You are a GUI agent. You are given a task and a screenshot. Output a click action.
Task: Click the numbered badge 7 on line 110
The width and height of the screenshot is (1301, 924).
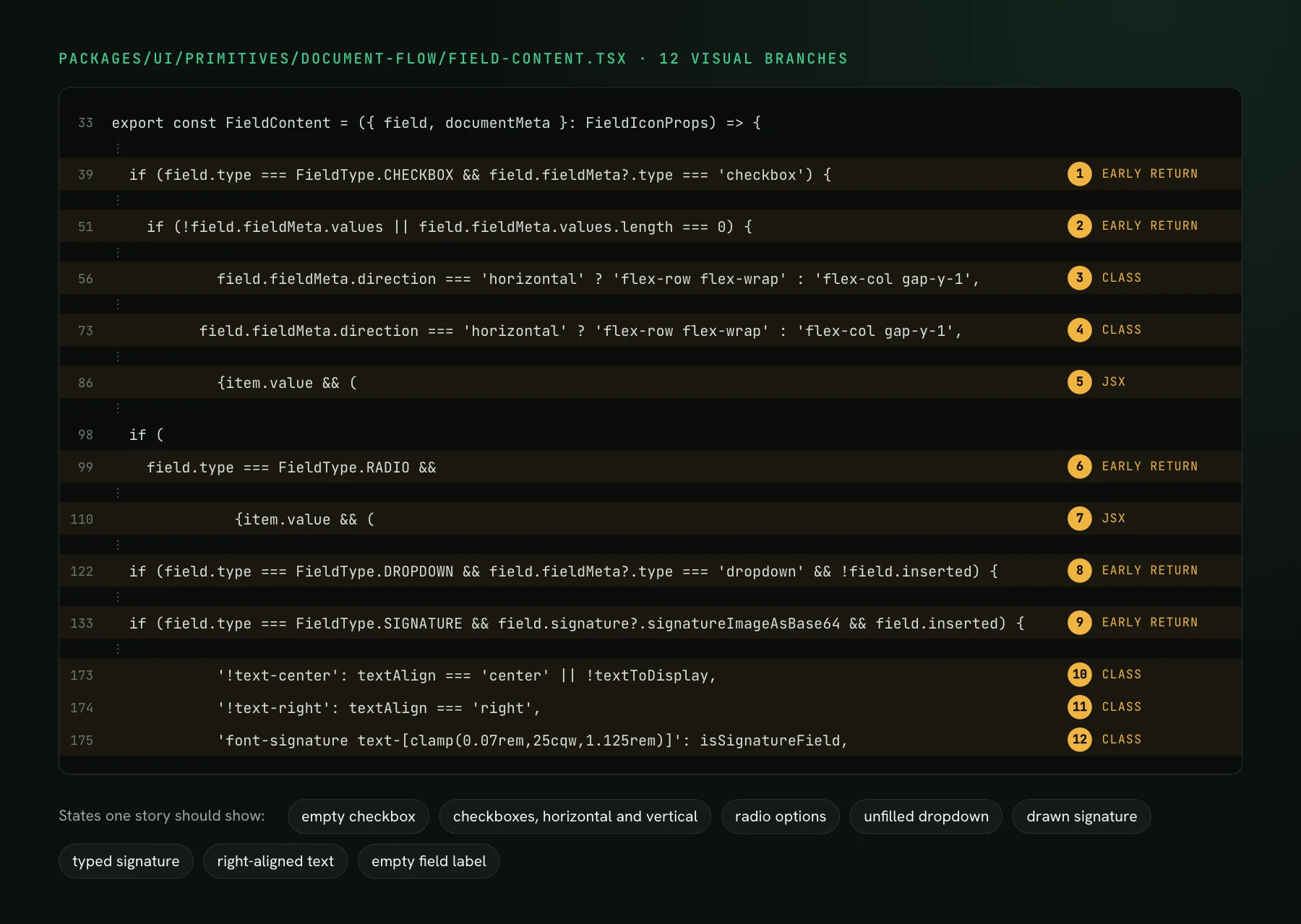tap(1079, 518)
